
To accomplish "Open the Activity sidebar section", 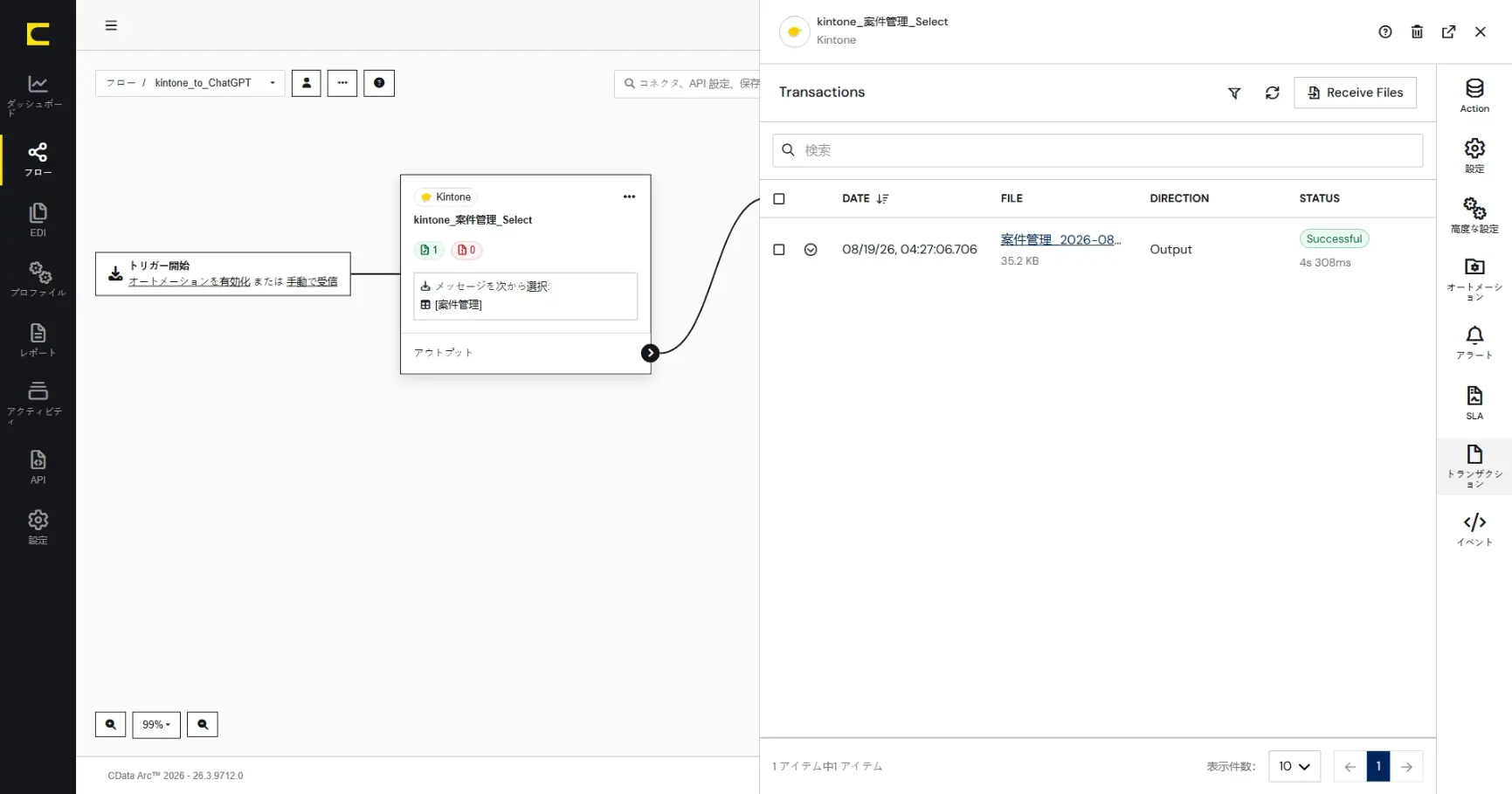I will (x=38, y=402).
